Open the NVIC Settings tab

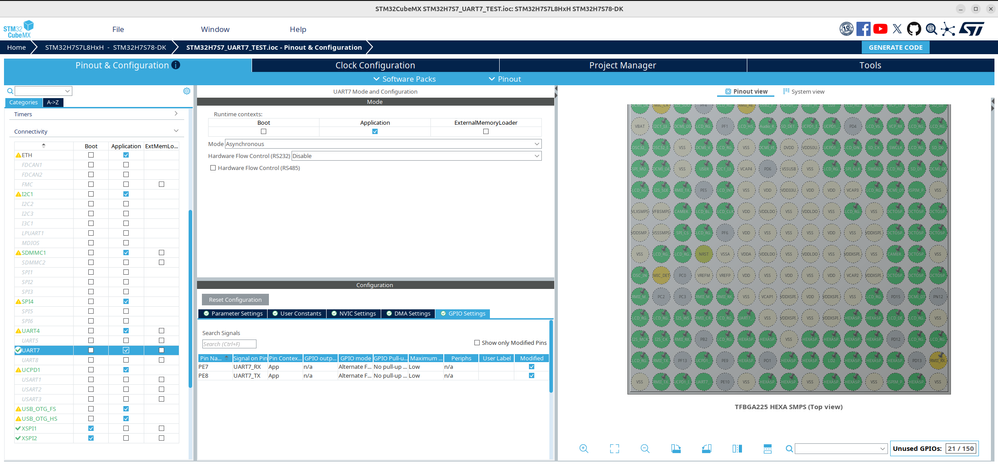tap(353, 313)
